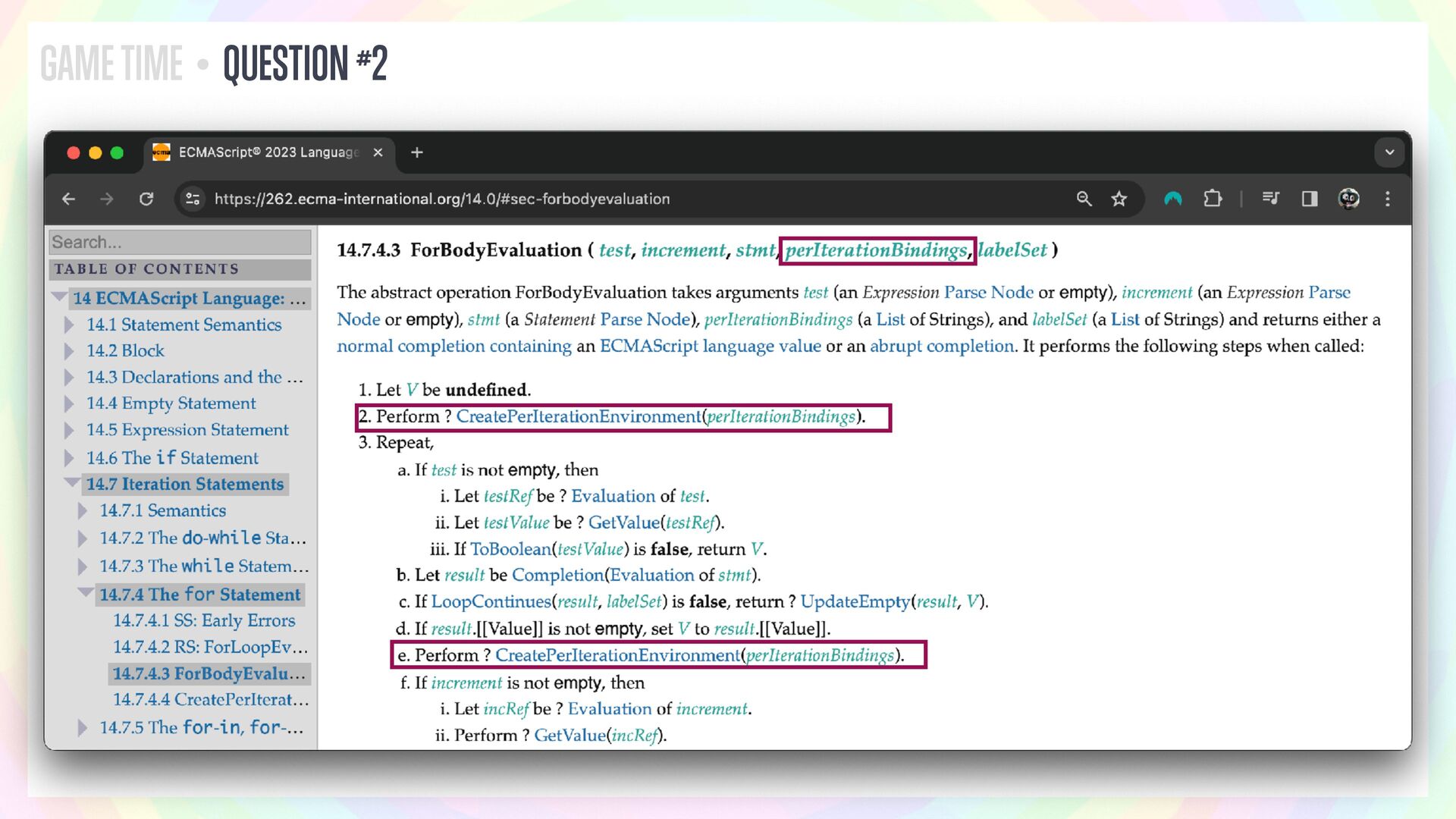Click the UpdateEmpty link in step c
Screen dimensions: 1456x819
coord(855,601)
